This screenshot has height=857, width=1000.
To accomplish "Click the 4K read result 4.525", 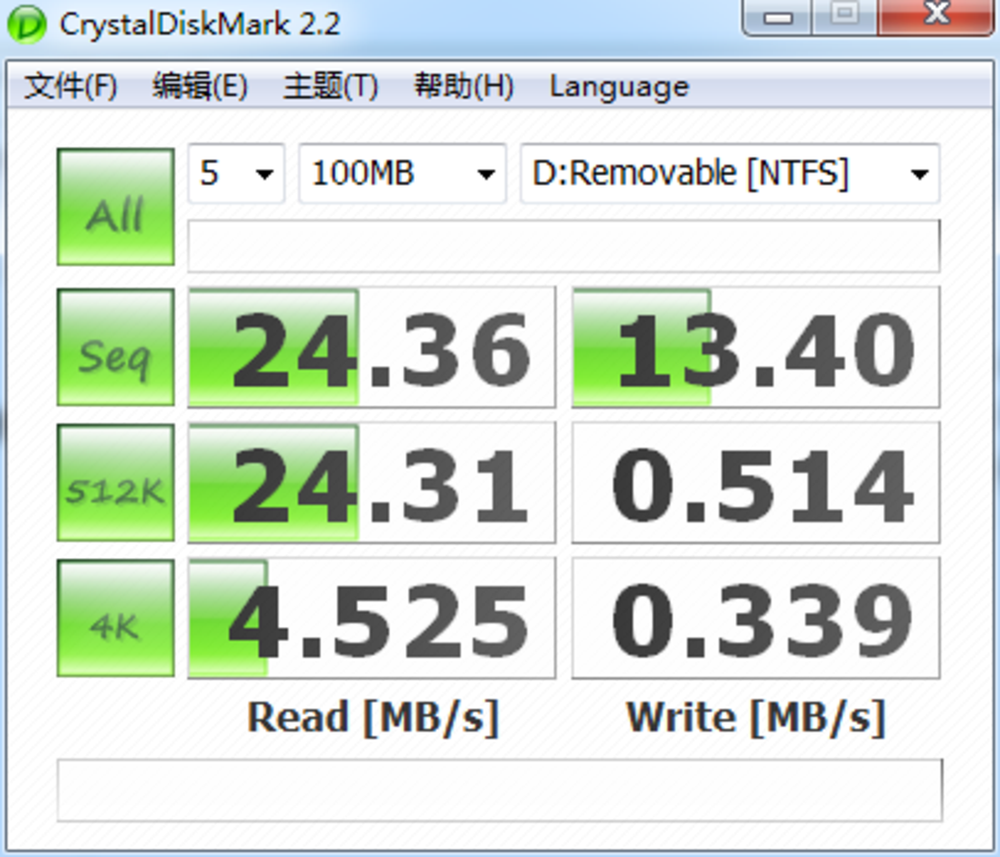I will tap(372, 618).
